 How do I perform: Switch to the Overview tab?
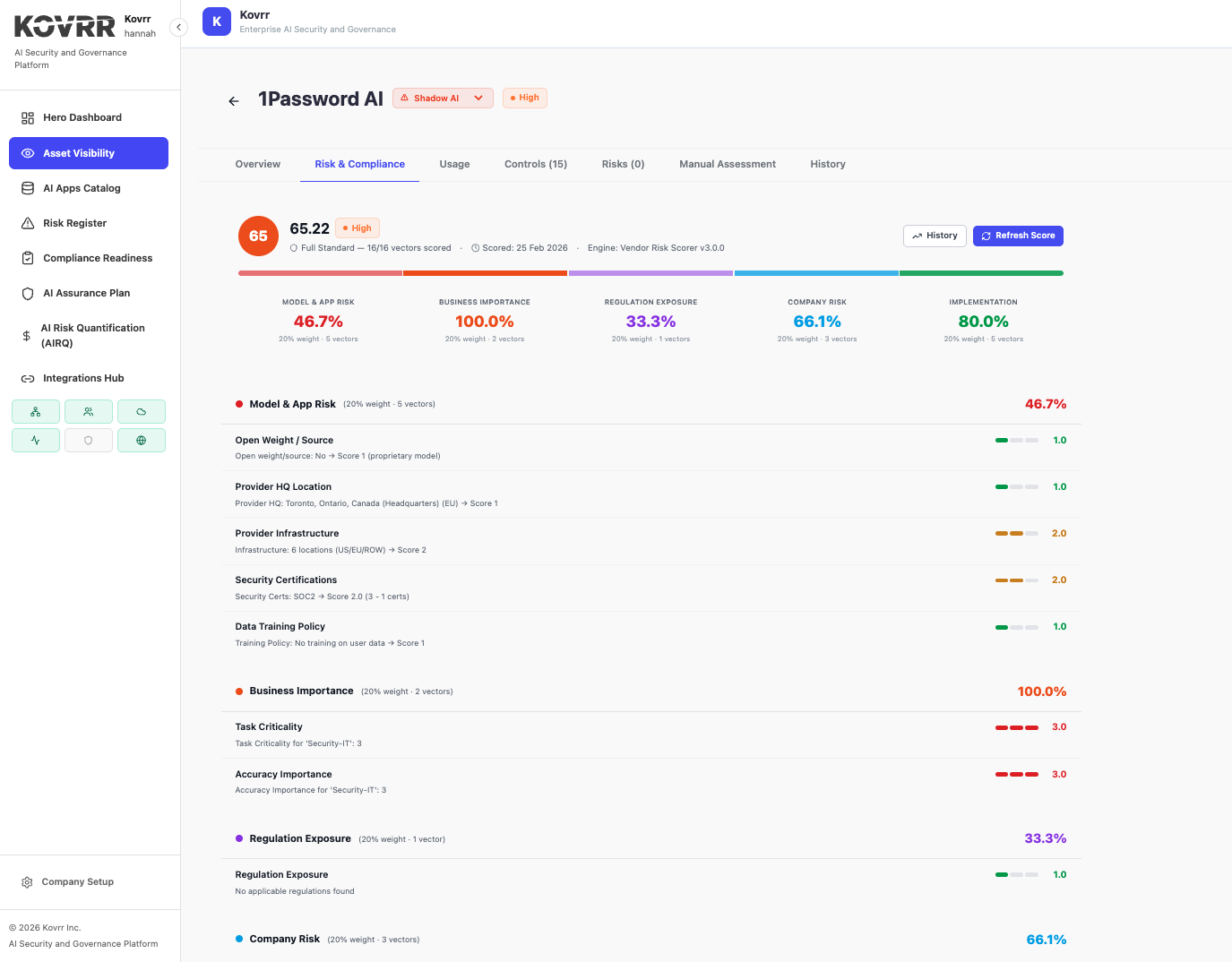click(x=258, y=164)
